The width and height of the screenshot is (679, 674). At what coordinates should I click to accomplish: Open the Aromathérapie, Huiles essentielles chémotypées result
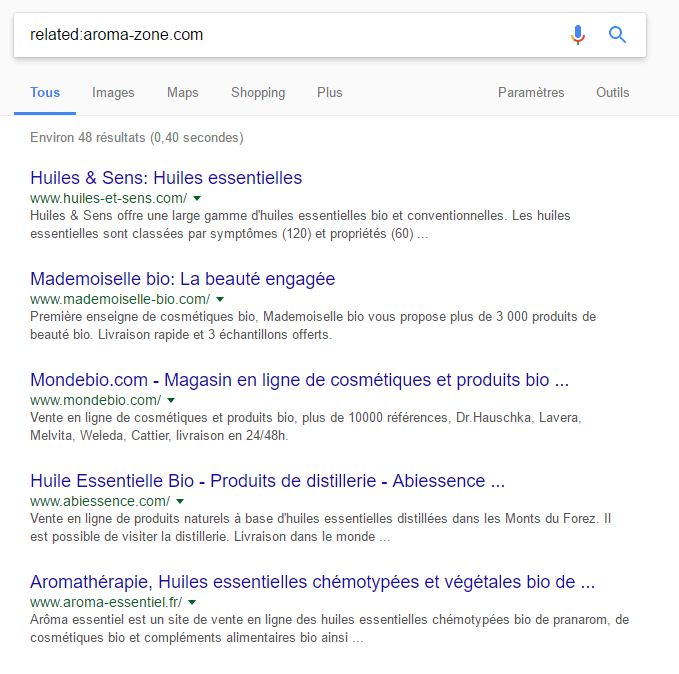[x=312, y=582]
